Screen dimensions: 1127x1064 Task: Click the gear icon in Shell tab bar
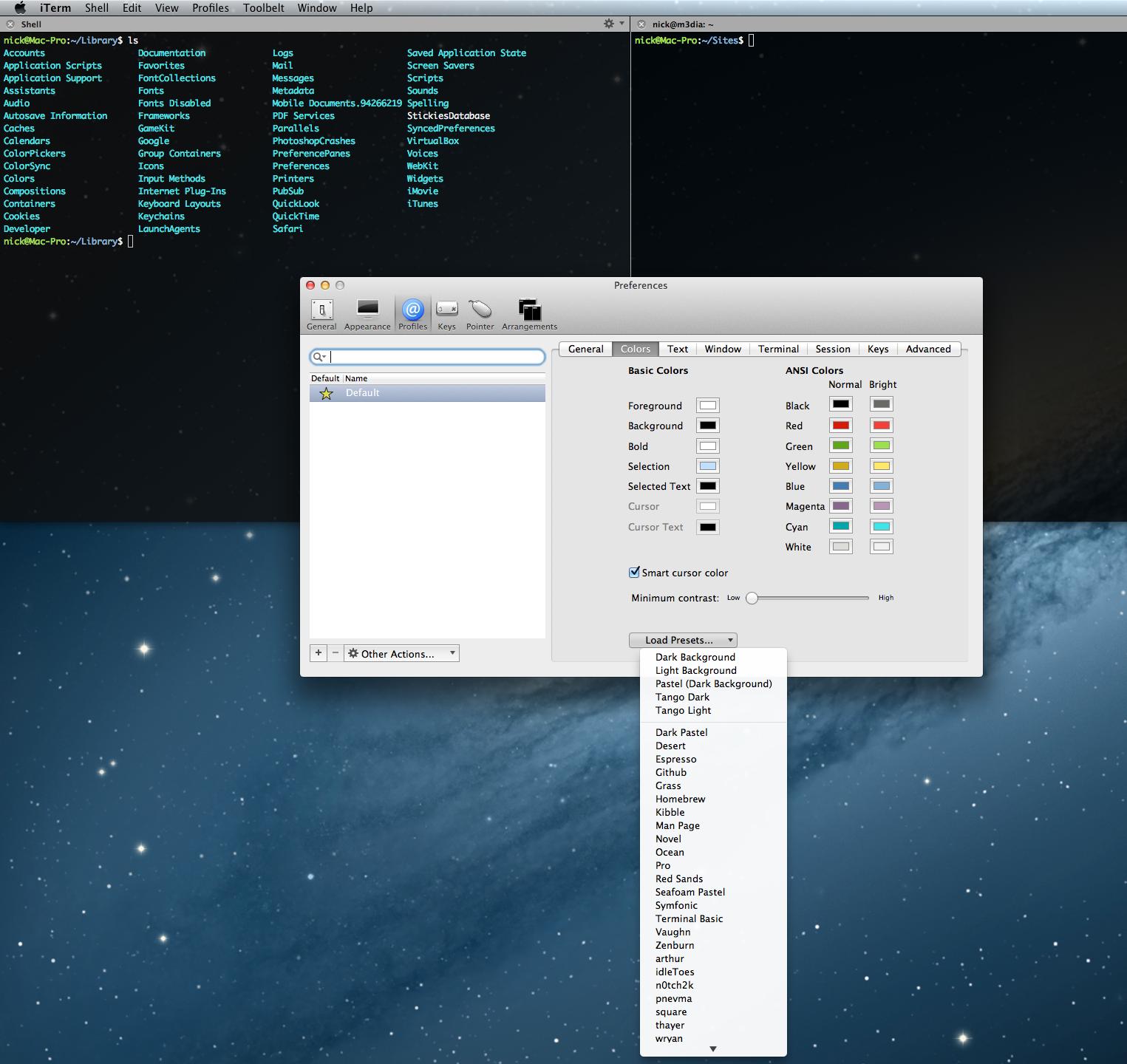pos(610,24)
